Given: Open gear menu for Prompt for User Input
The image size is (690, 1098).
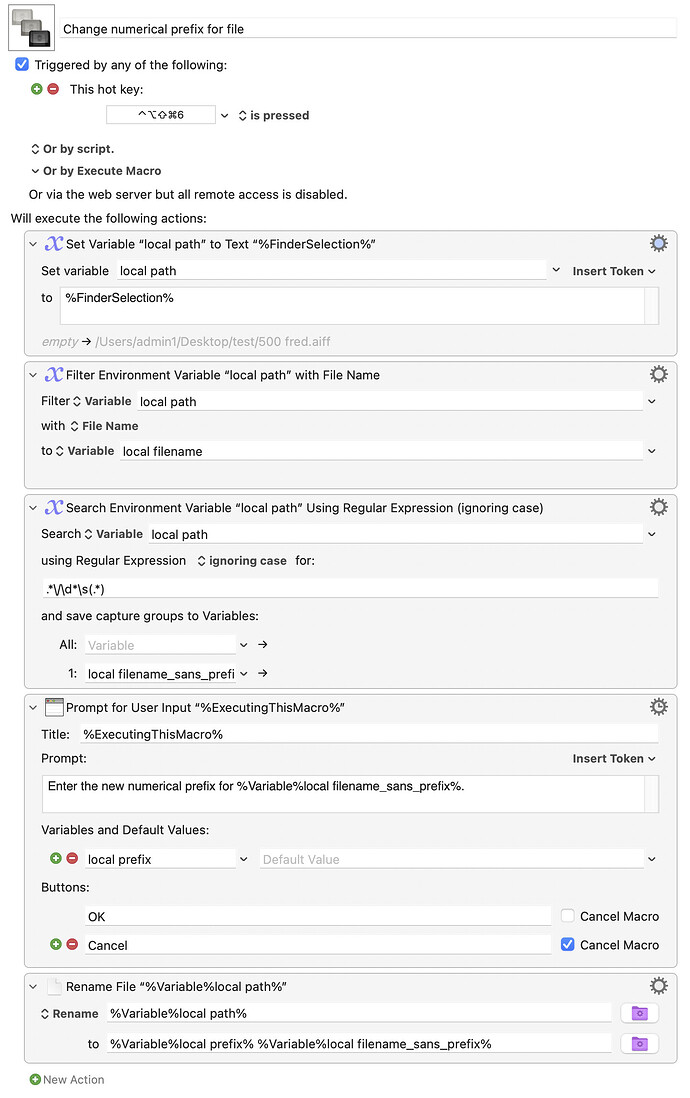Looking at the screenshot, I should 658,707.
